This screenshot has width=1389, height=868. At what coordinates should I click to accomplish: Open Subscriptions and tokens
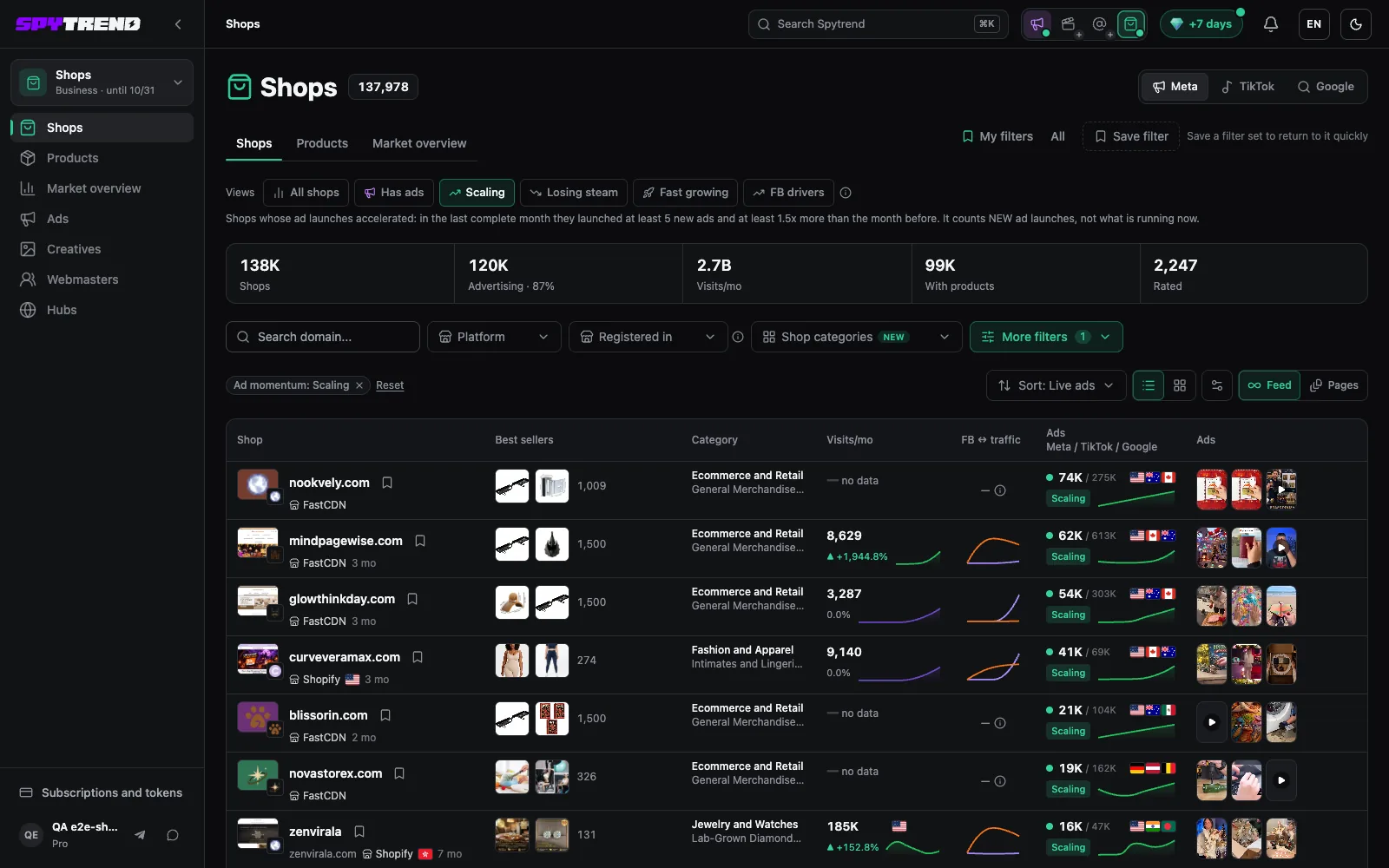pos(102,792)
